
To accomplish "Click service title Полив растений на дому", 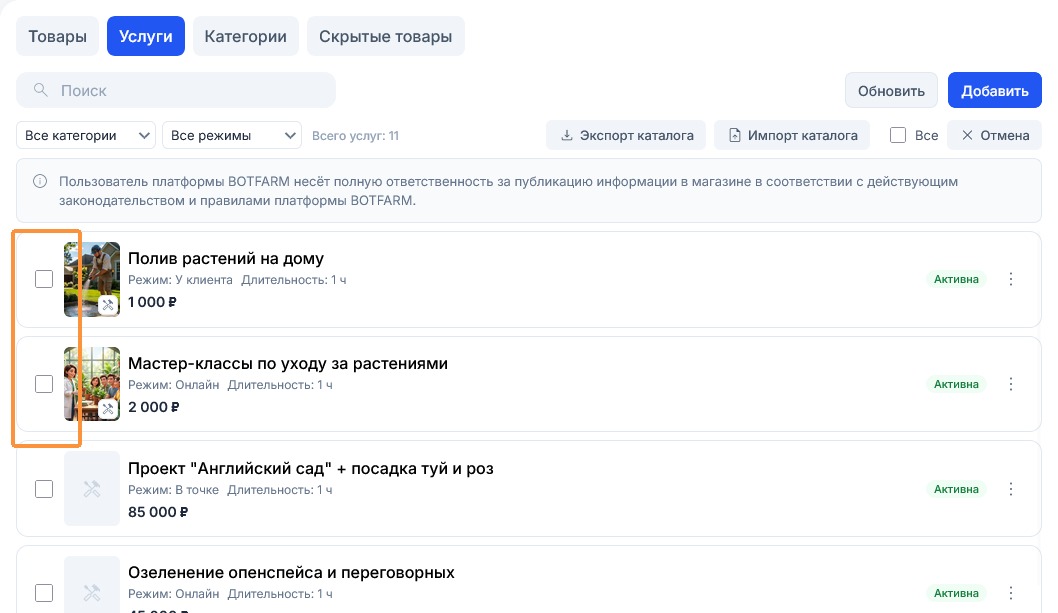I will [226, 259].
